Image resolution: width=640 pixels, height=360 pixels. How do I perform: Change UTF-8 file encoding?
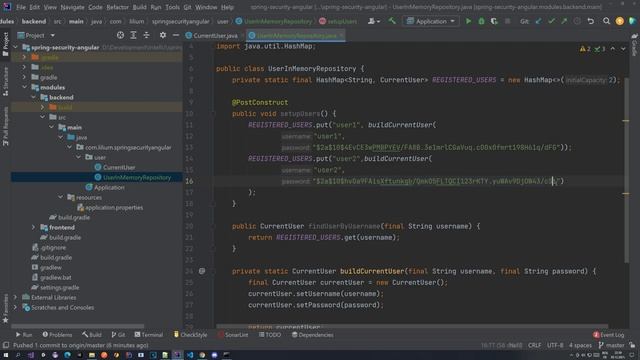pos(555,345)
